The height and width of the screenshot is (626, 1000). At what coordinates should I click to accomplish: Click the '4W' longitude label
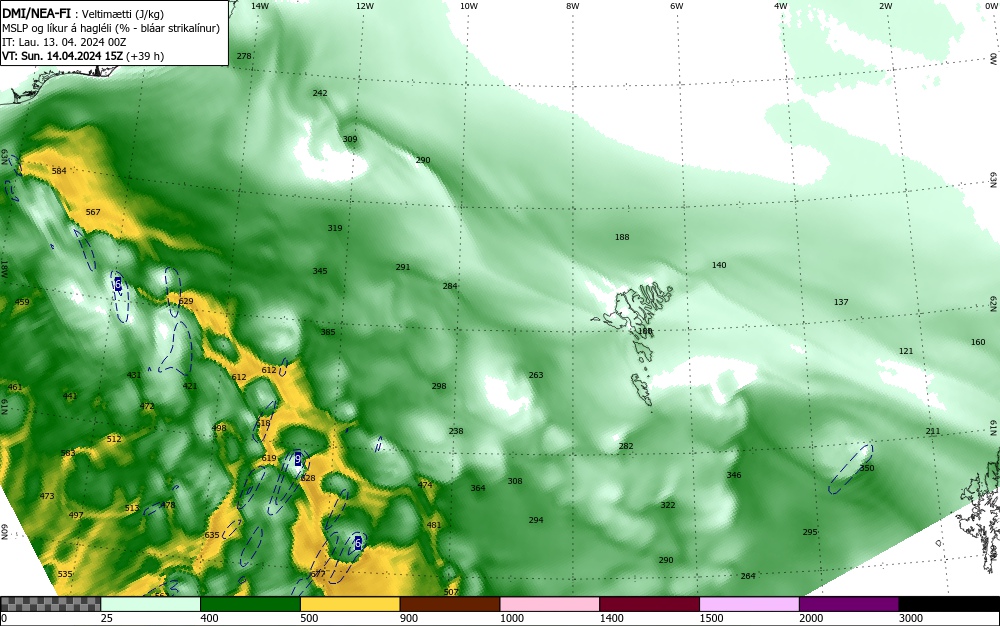(x=781, y=6)
